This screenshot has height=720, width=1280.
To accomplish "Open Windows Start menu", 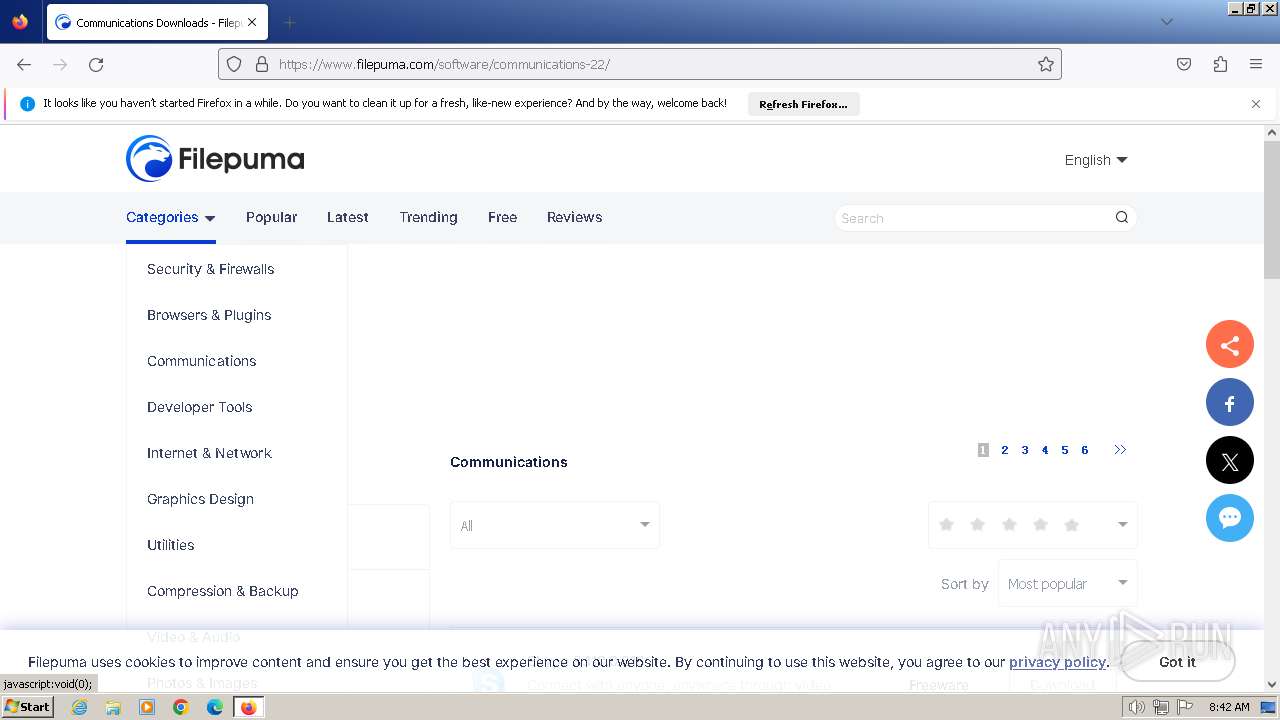I will coord(28,707).
